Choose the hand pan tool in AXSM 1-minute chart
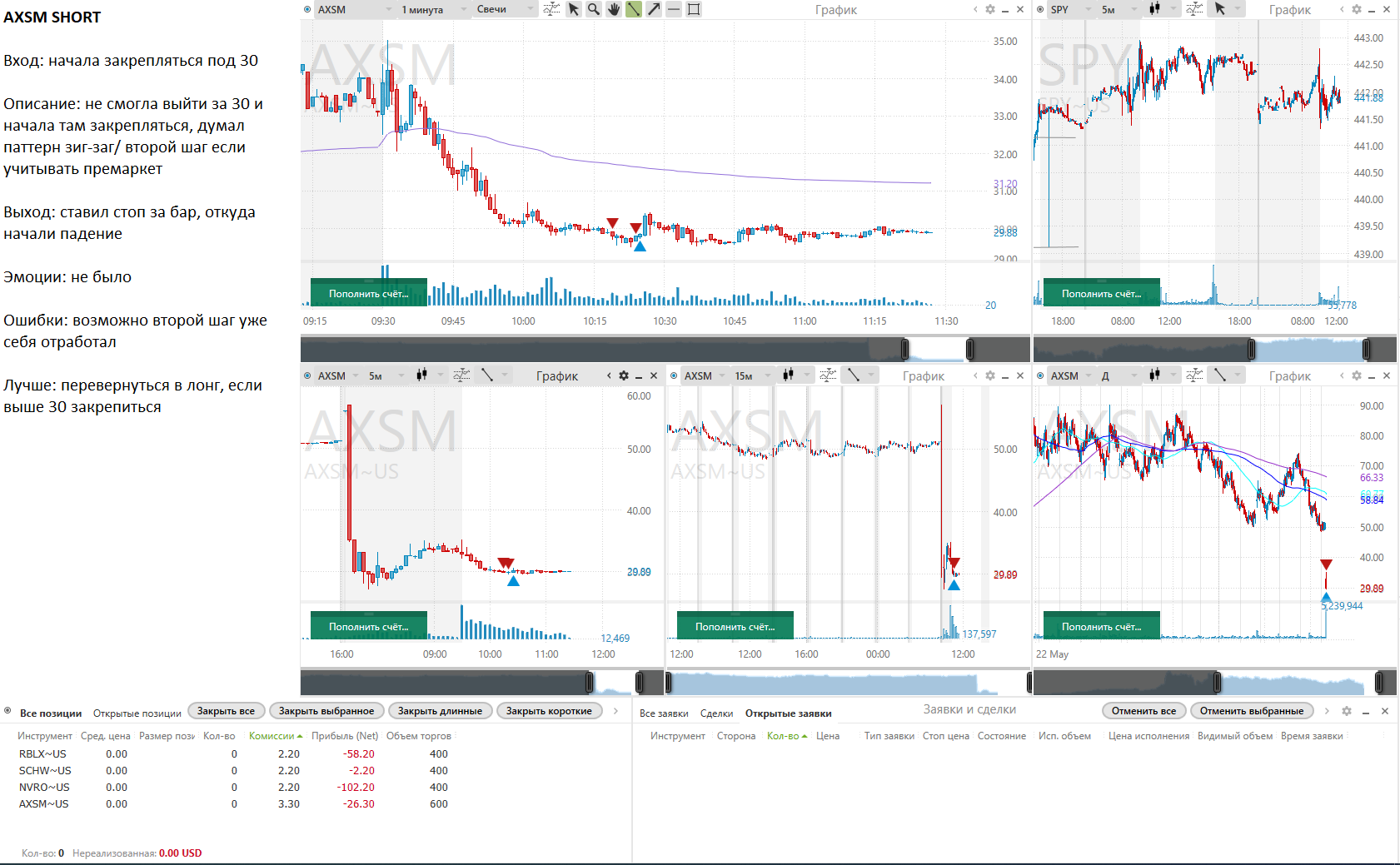This screenshot has height=865, width=1400. click(614, 9)
